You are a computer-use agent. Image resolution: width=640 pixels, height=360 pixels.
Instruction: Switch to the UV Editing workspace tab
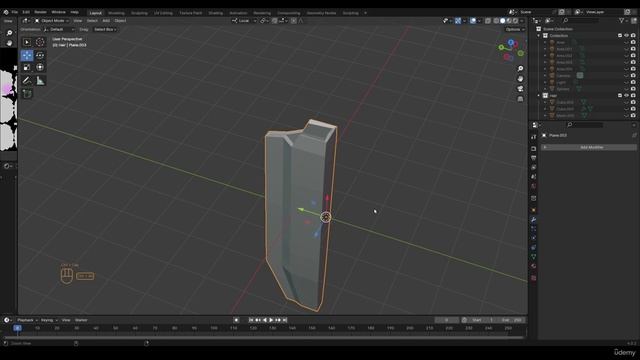point(163,13)
